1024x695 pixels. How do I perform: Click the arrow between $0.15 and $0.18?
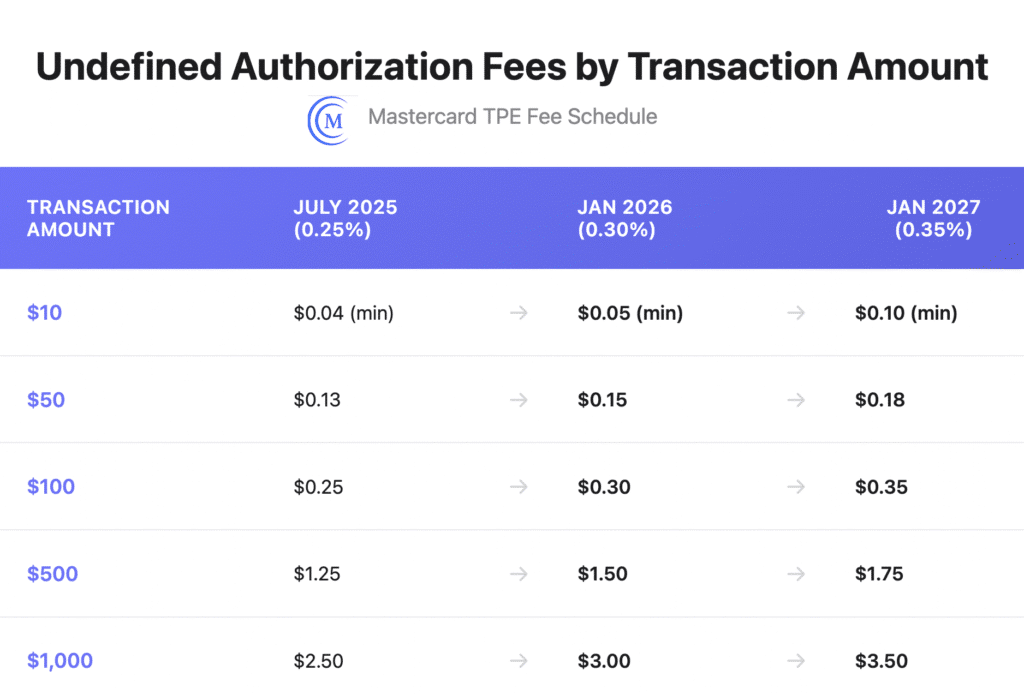[x=796, y=400]
